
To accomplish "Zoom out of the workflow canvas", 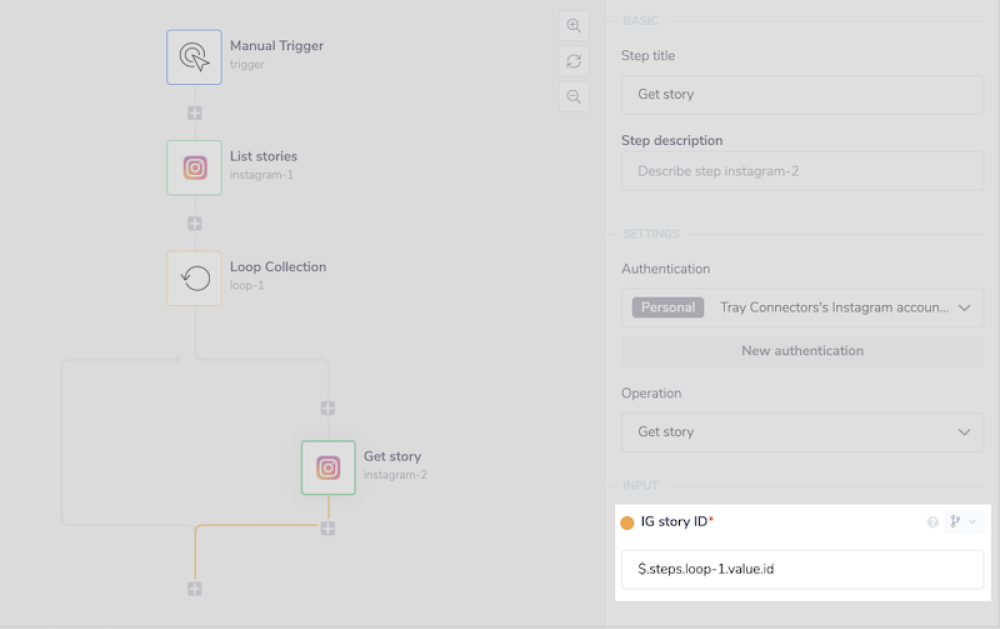I will (x=573, y=96).
